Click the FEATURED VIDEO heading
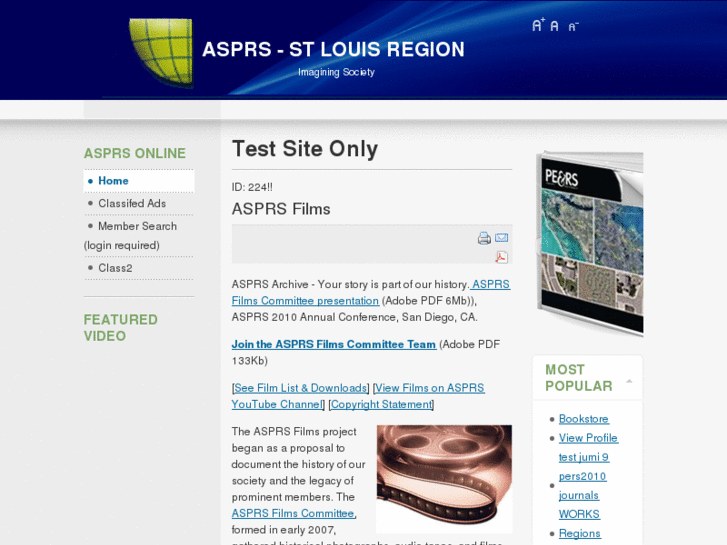Image resolution: width=727 pixels, height=545 pixels. (x=121, y=328)
